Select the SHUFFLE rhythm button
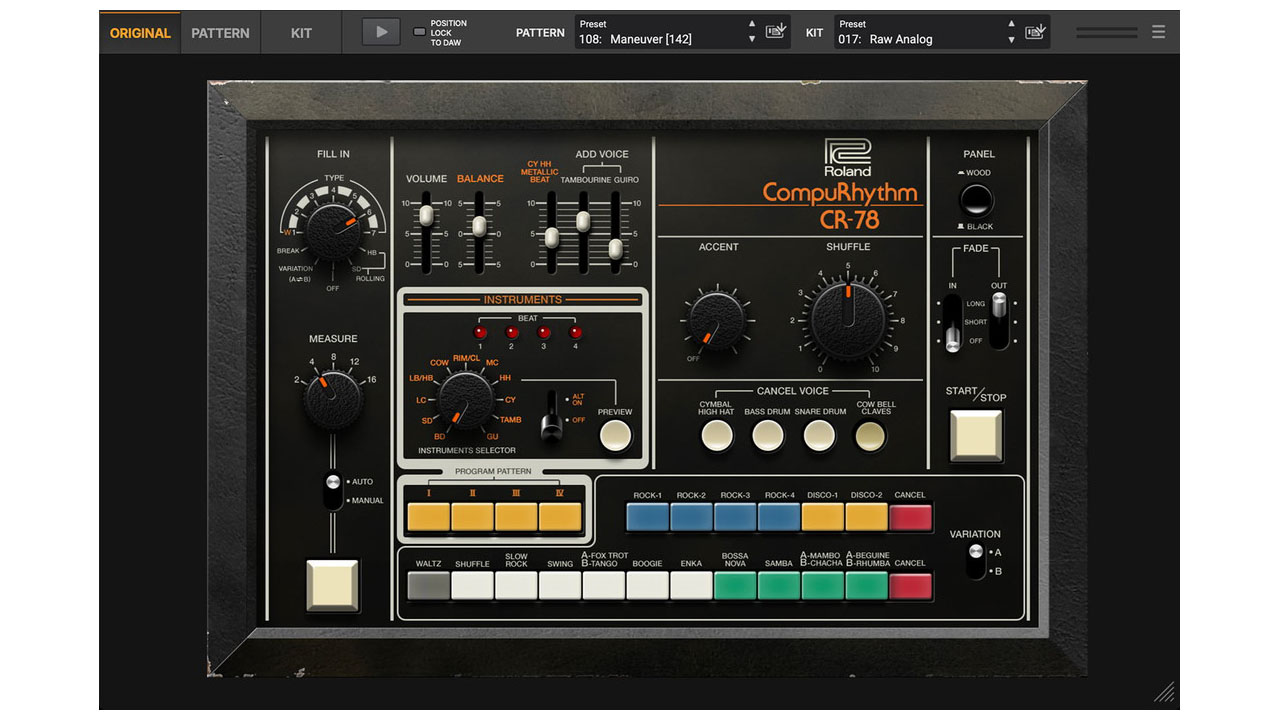1280x720 pixels. tap(472, 585)
